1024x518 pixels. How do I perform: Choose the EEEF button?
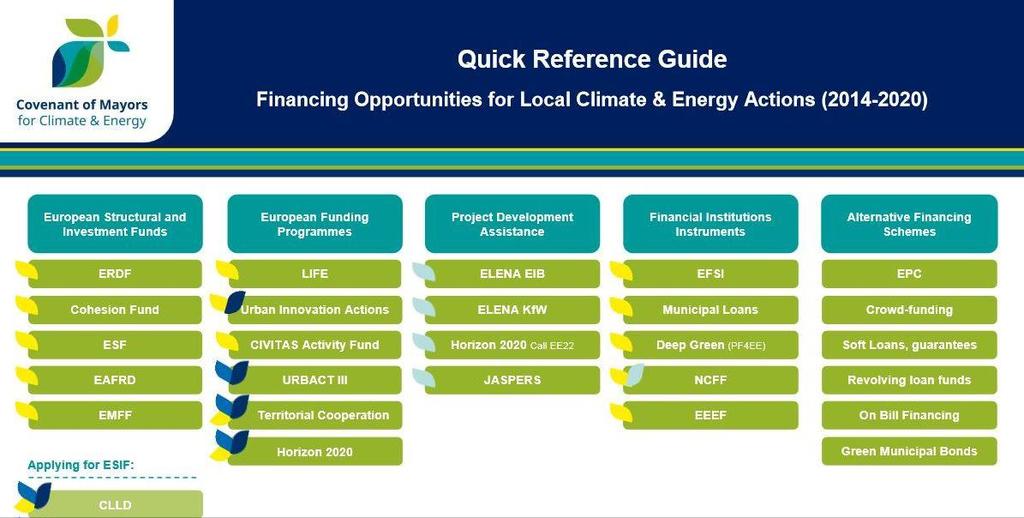pos(711,415)
